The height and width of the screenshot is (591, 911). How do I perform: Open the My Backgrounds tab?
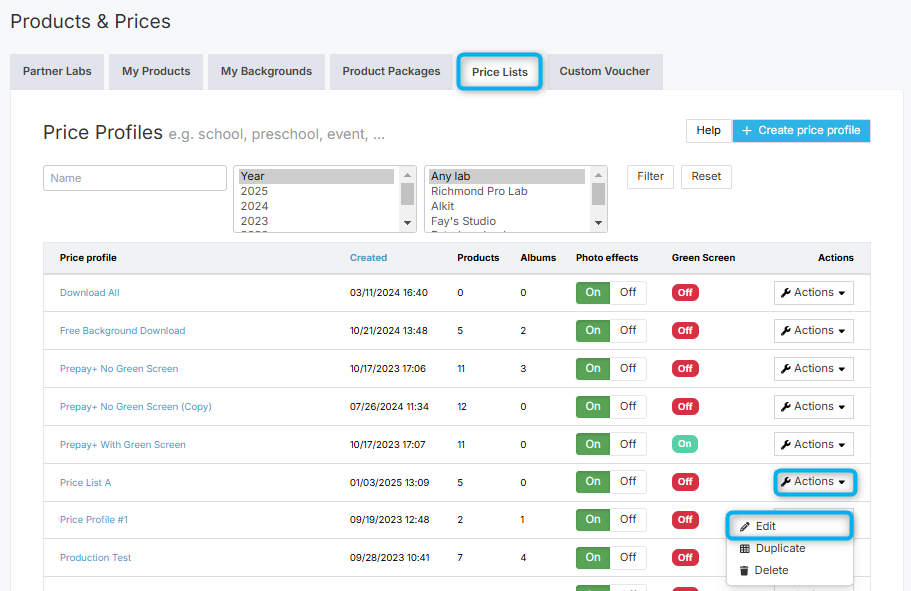pos(266,71)
